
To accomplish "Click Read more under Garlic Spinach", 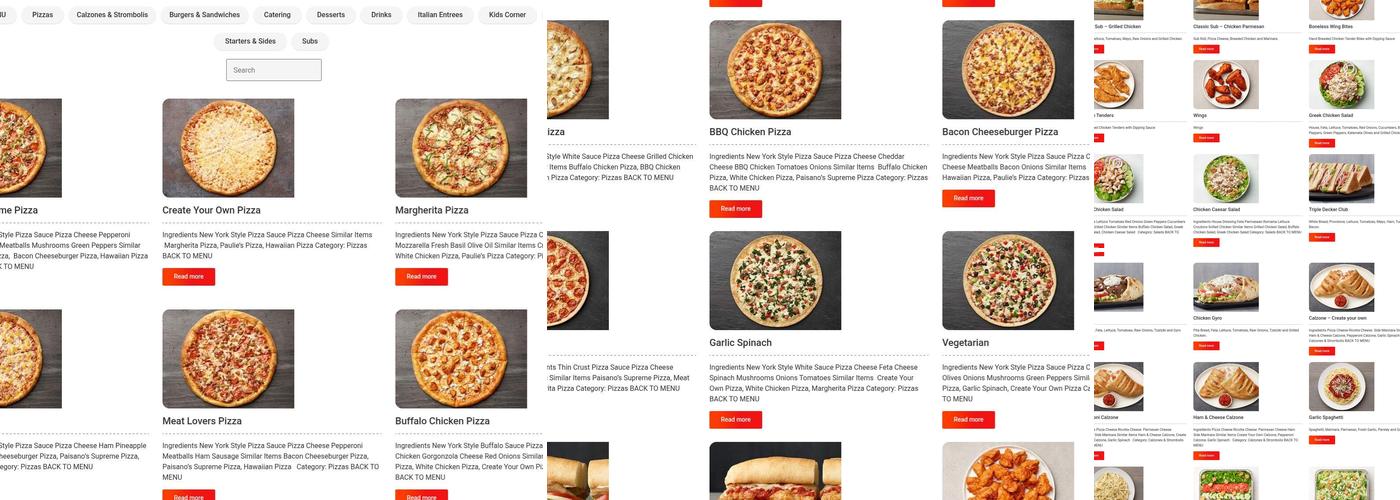I will click(x=736, y=420).
